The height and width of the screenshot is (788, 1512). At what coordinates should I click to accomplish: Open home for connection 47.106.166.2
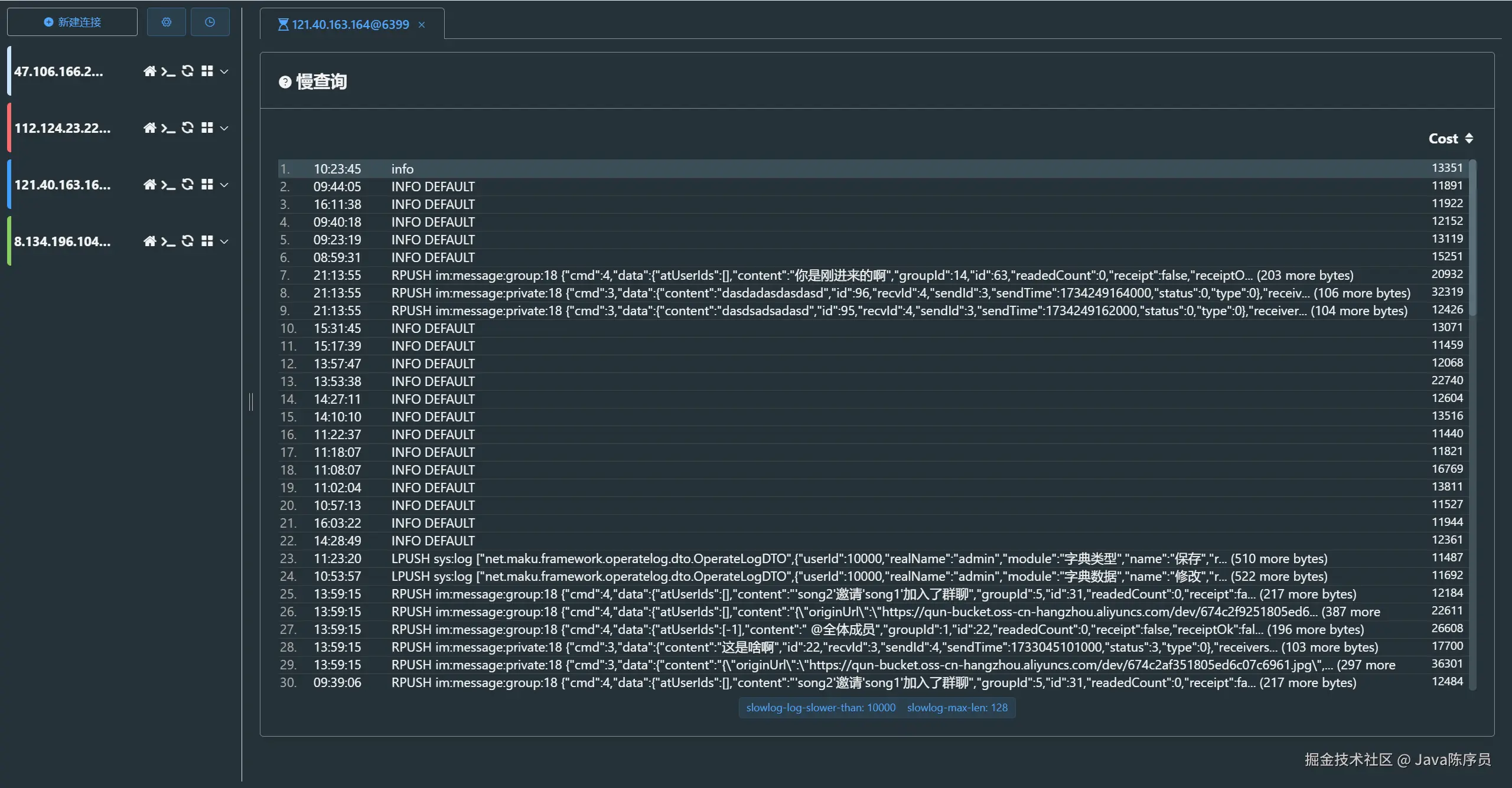point(149,71)
